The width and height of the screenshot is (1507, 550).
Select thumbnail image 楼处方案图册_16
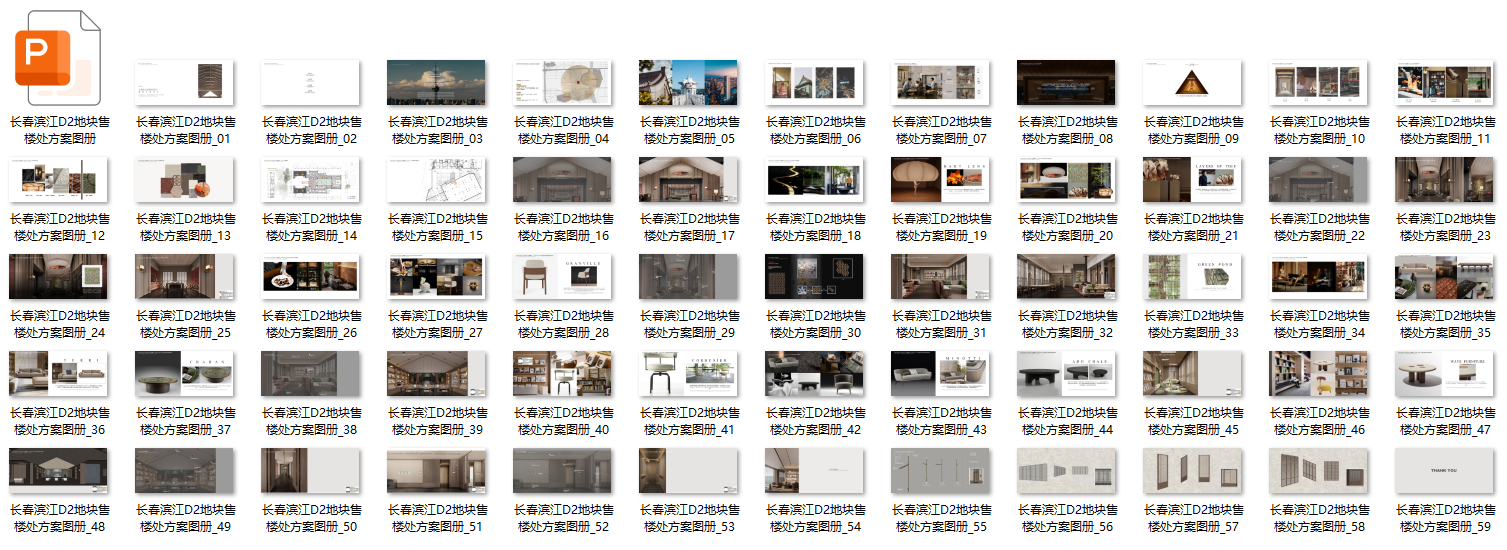tap(562, 179)
